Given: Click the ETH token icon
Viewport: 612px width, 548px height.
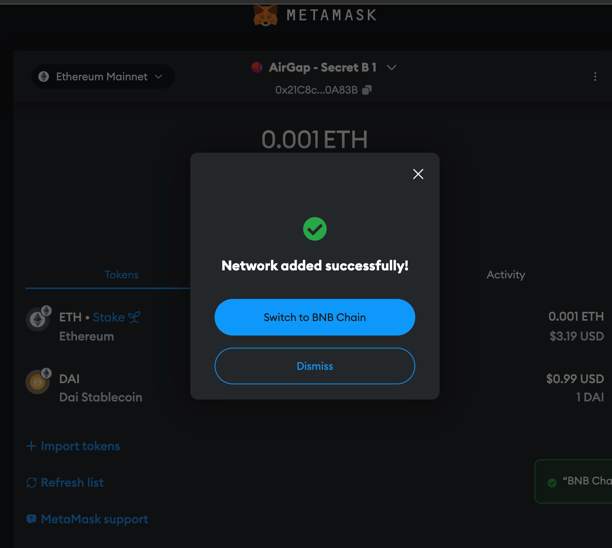Looking at the screenshot, I should (38, 319).
